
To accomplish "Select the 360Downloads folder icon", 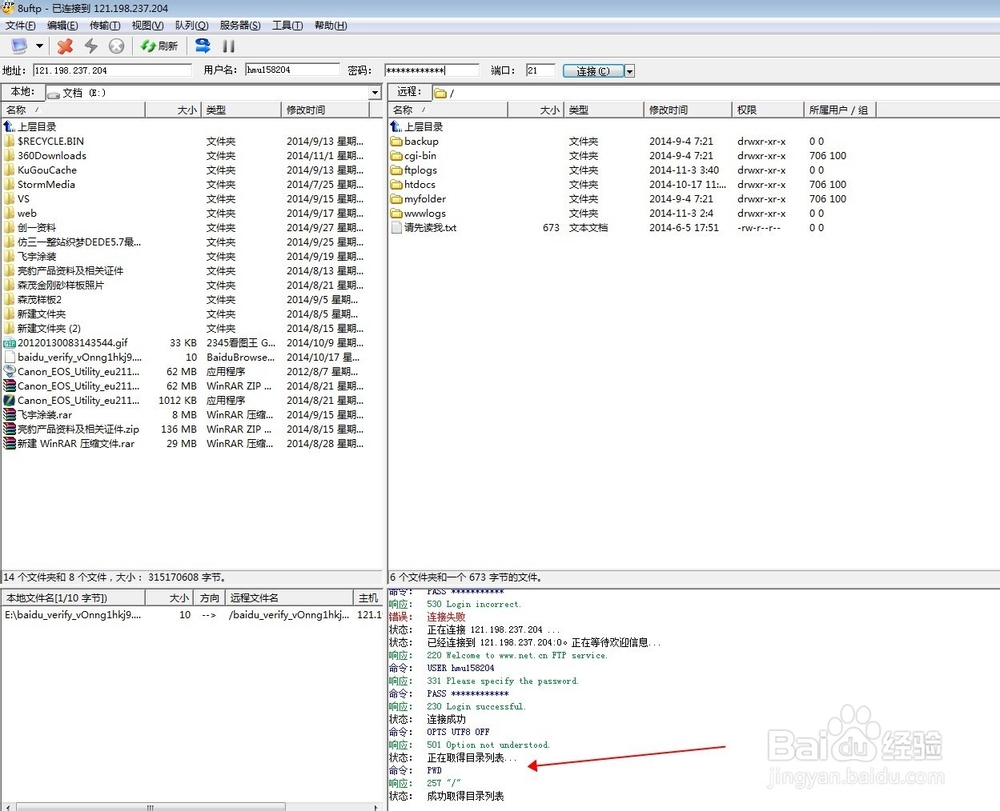I will pyautogui.click(x=9, y=156).
